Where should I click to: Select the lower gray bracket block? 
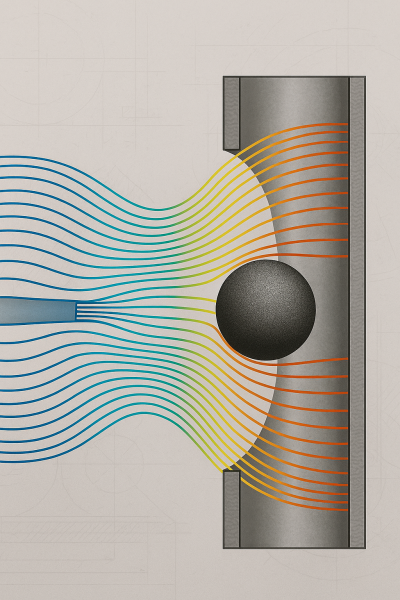(x=232, y=509)
